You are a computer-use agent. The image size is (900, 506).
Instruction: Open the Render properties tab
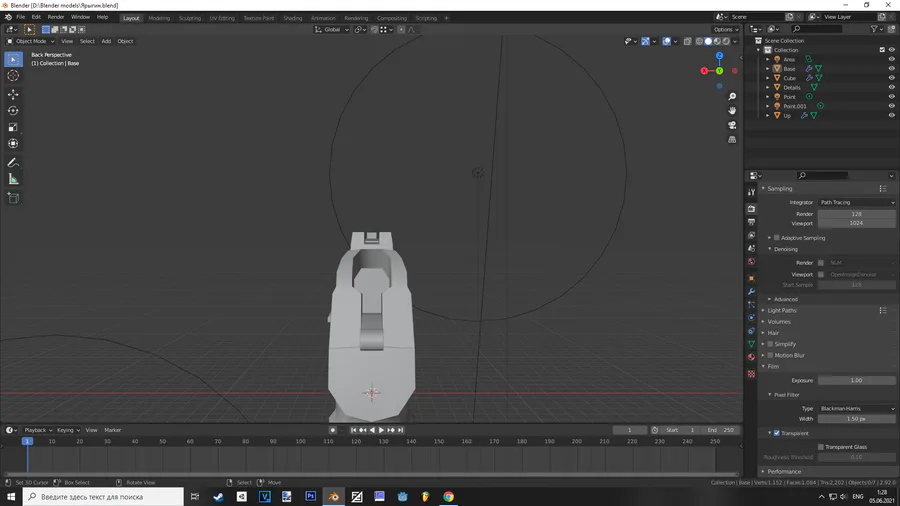751,209
